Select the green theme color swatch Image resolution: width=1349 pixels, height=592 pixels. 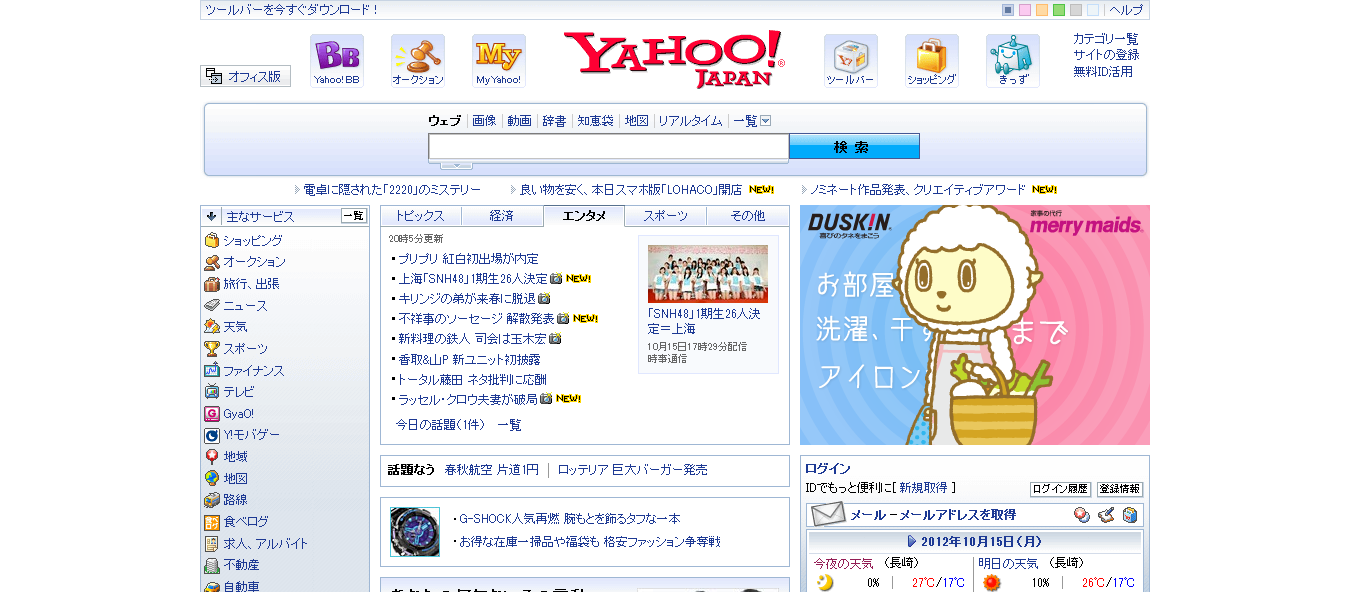tap(1059, 10)
